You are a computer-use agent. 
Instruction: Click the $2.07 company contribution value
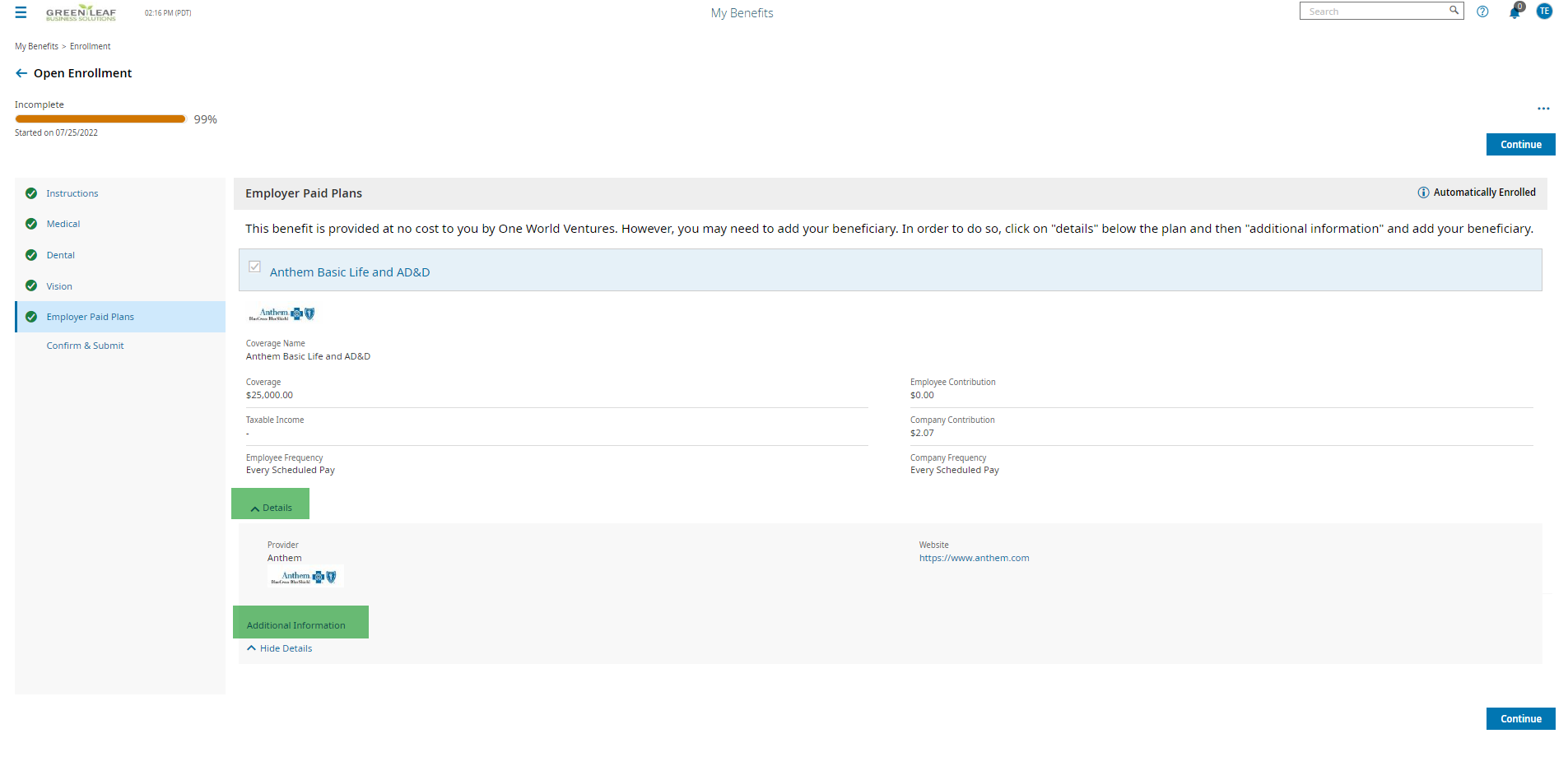[922, 433]
